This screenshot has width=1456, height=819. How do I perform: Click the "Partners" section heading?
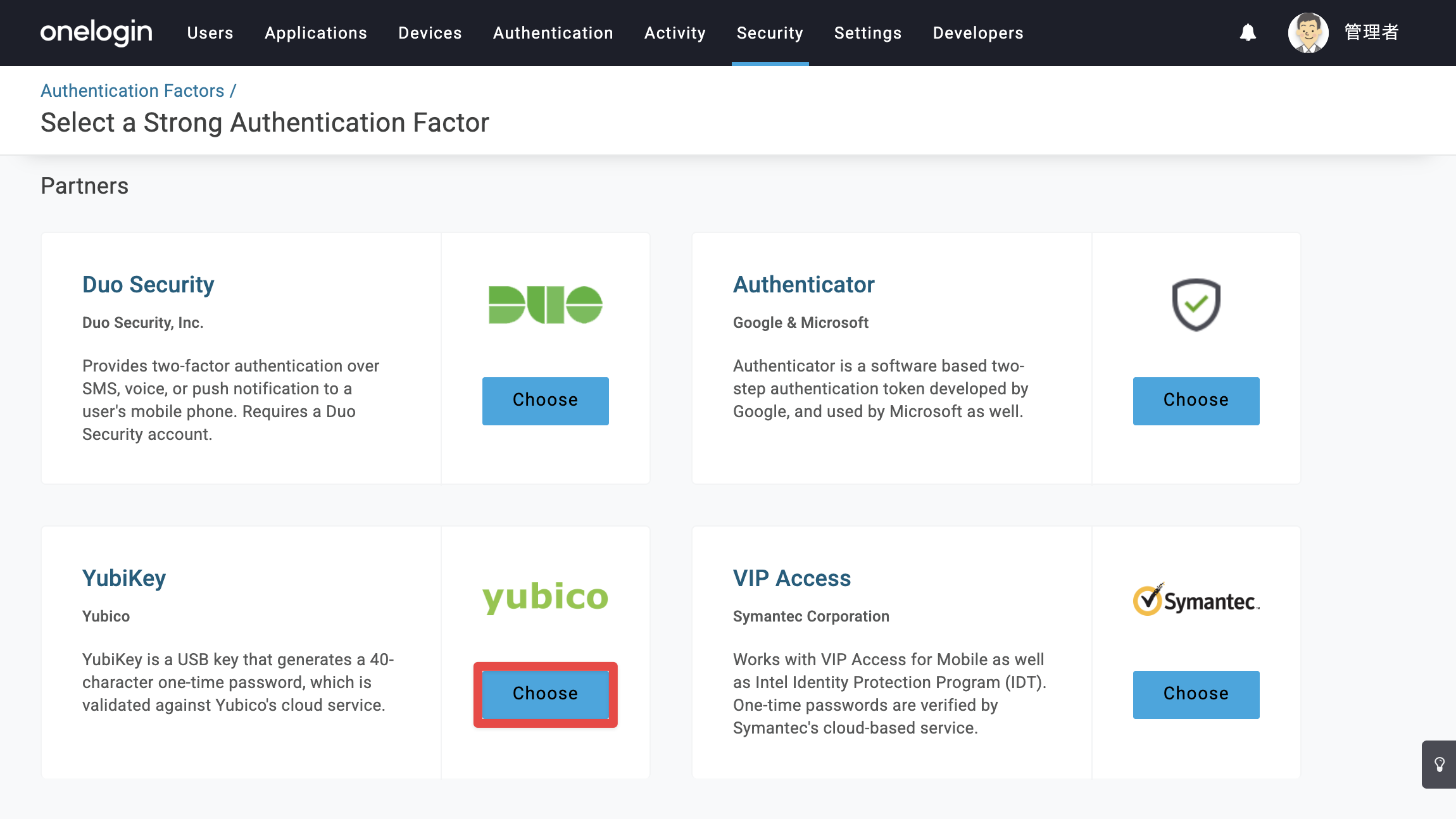[x=85, y=186]
